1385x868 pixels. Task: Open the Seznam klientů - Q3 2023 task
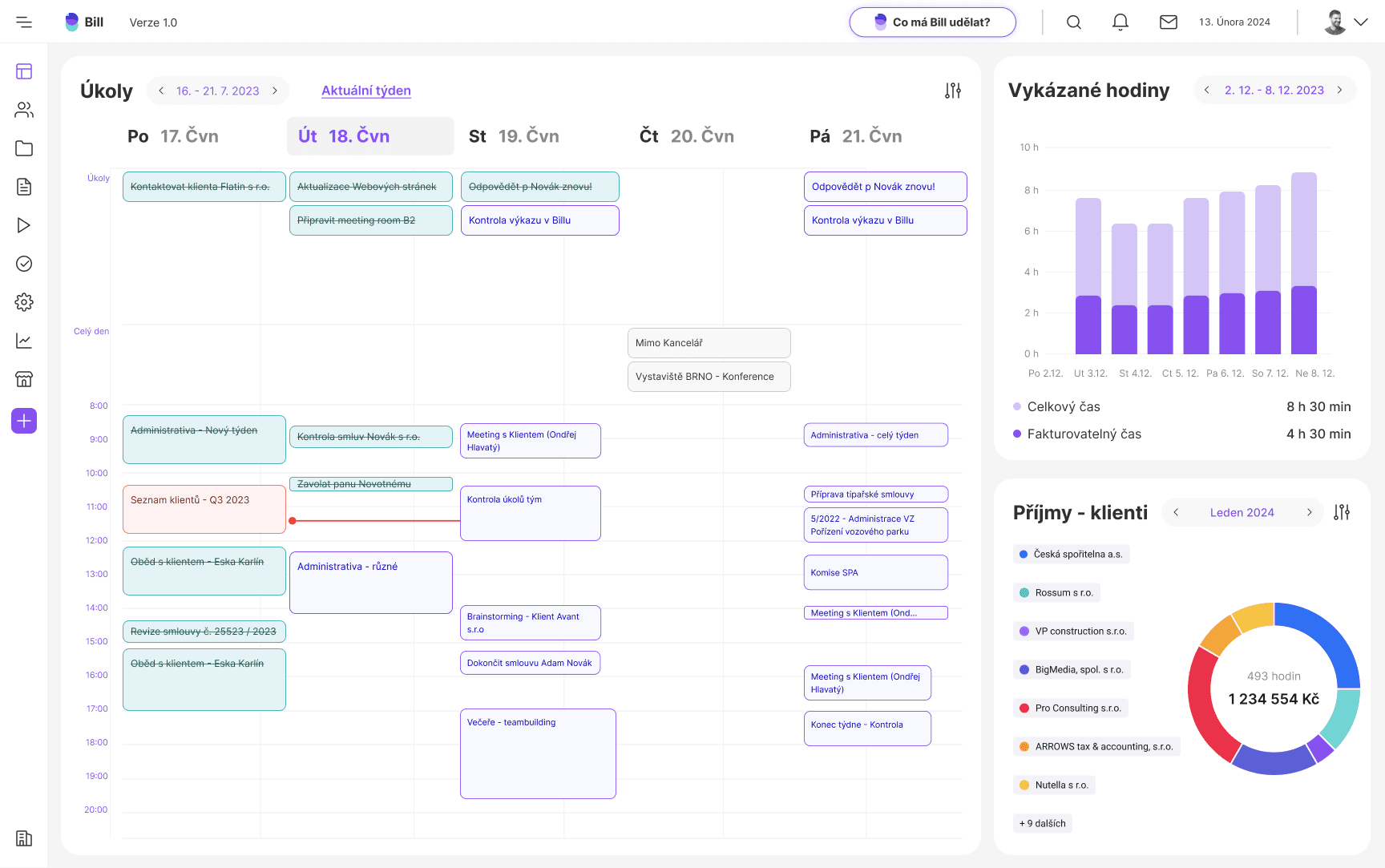(x=204, y=509)
